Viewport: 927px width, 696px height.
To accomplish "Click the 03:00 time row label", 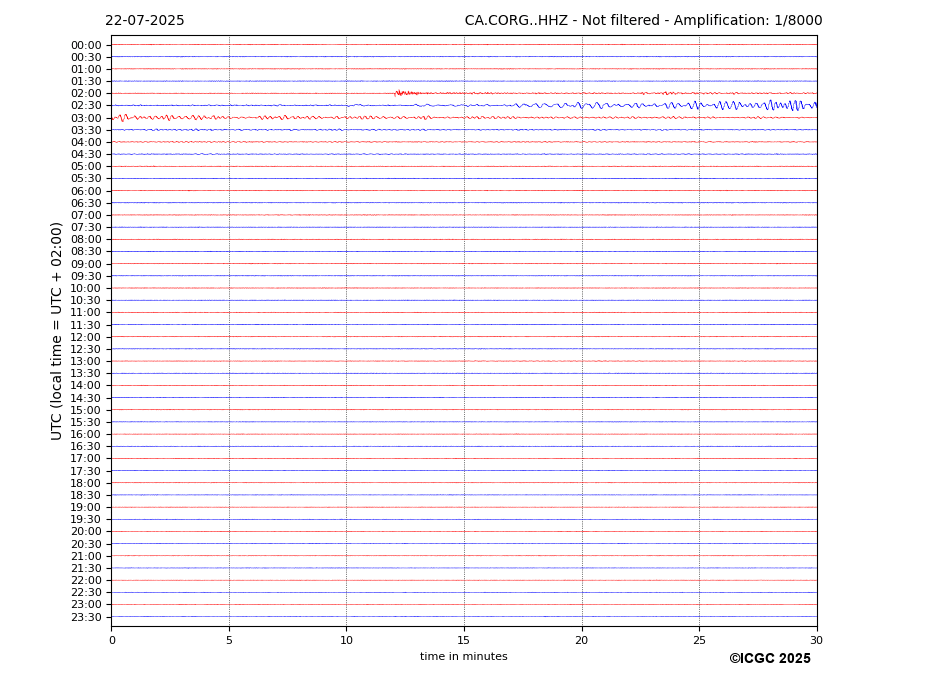I will (x=86, y=118).
